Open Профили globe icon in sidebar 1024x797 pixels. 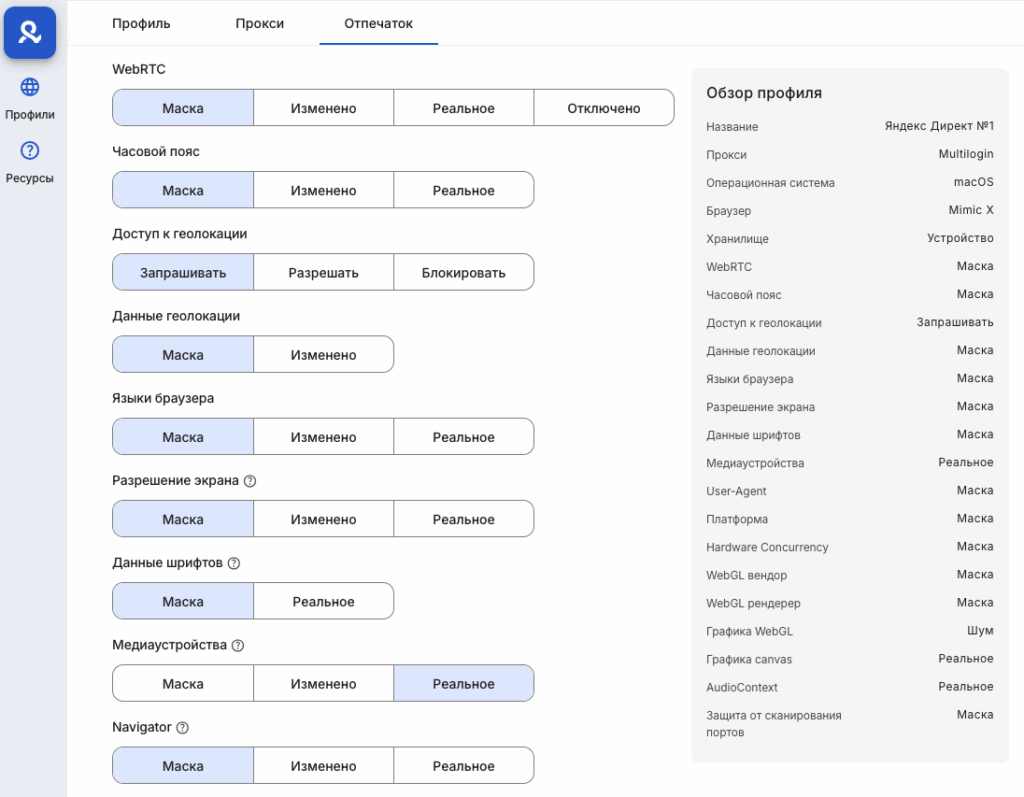[x=30, y=87]
